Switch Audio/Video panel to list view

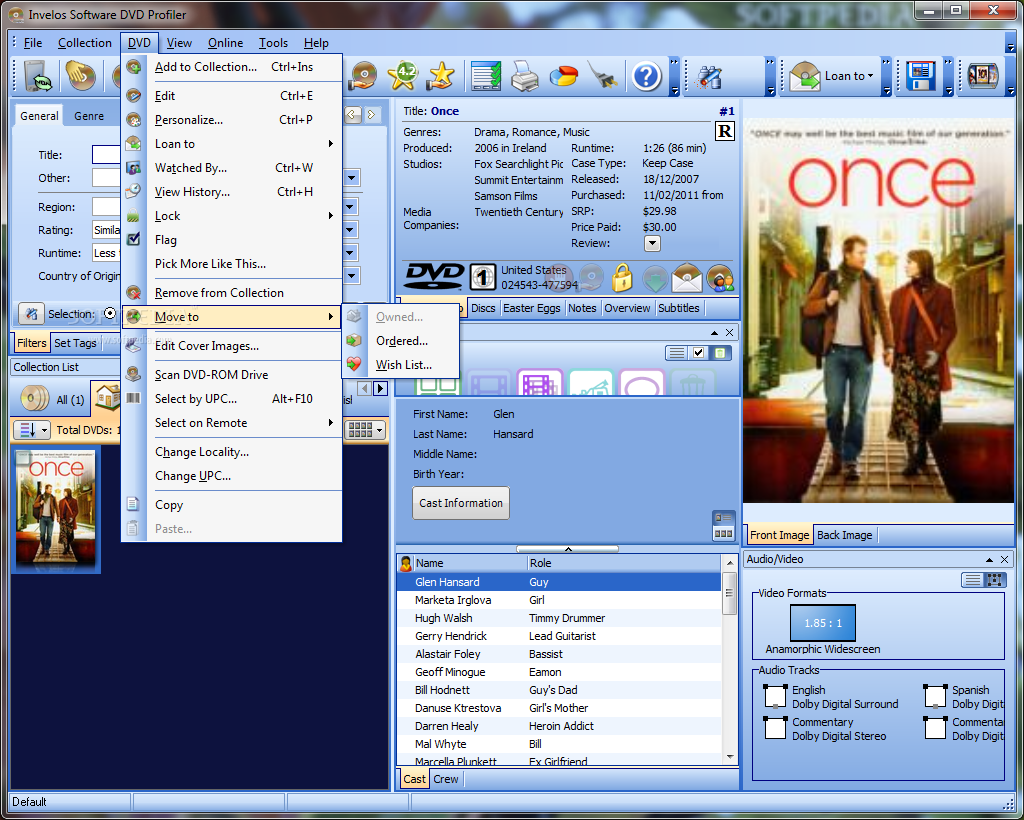(972, 580)
